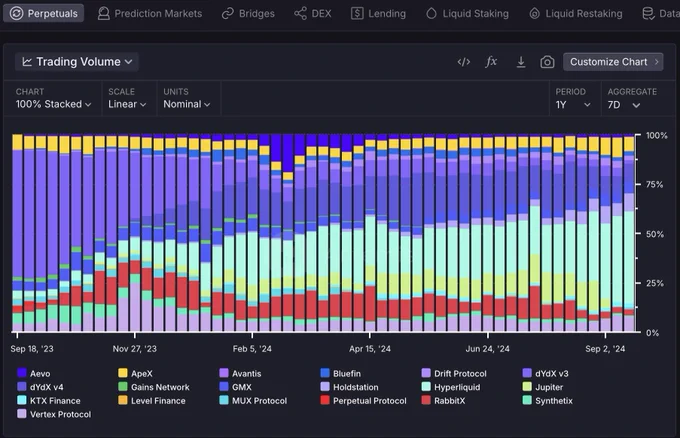The image size is (680, 438).
Task: Toggle ApeX series in legend
Action: [135, 373]
